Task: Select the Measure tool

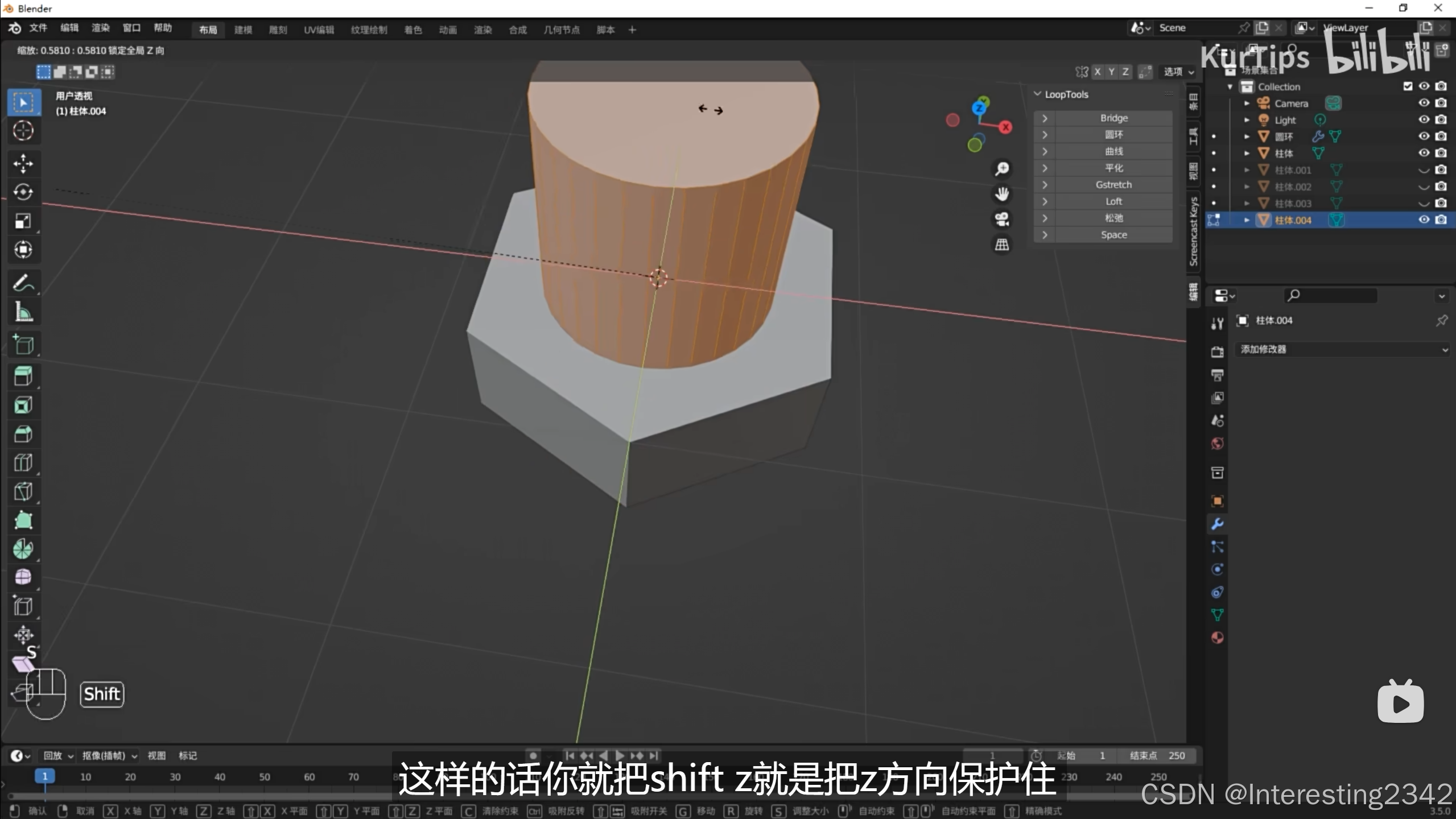Action: coord(23,312)
